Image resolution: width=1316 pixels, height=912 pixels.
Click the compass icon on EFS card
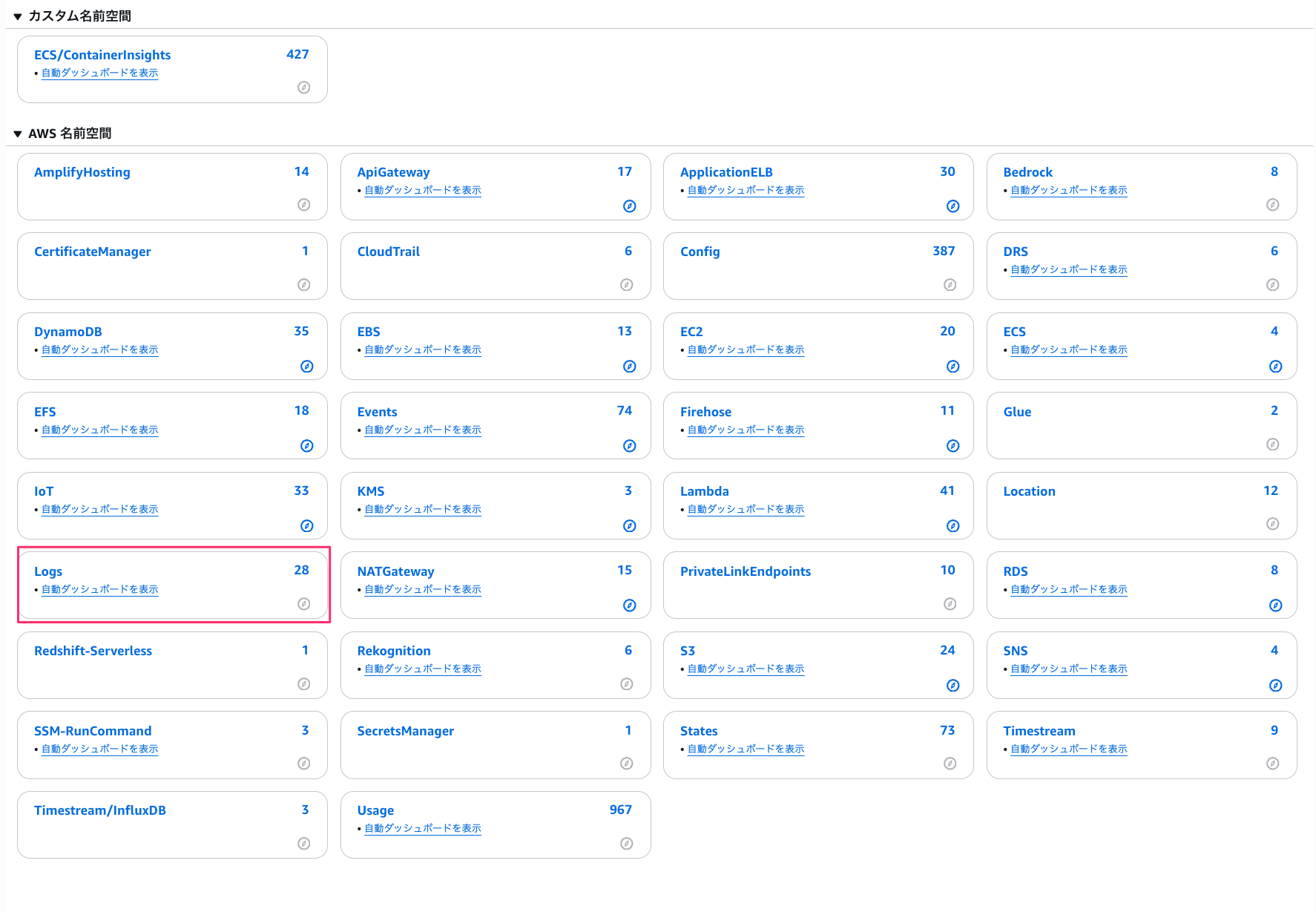(x=307, y=446)
